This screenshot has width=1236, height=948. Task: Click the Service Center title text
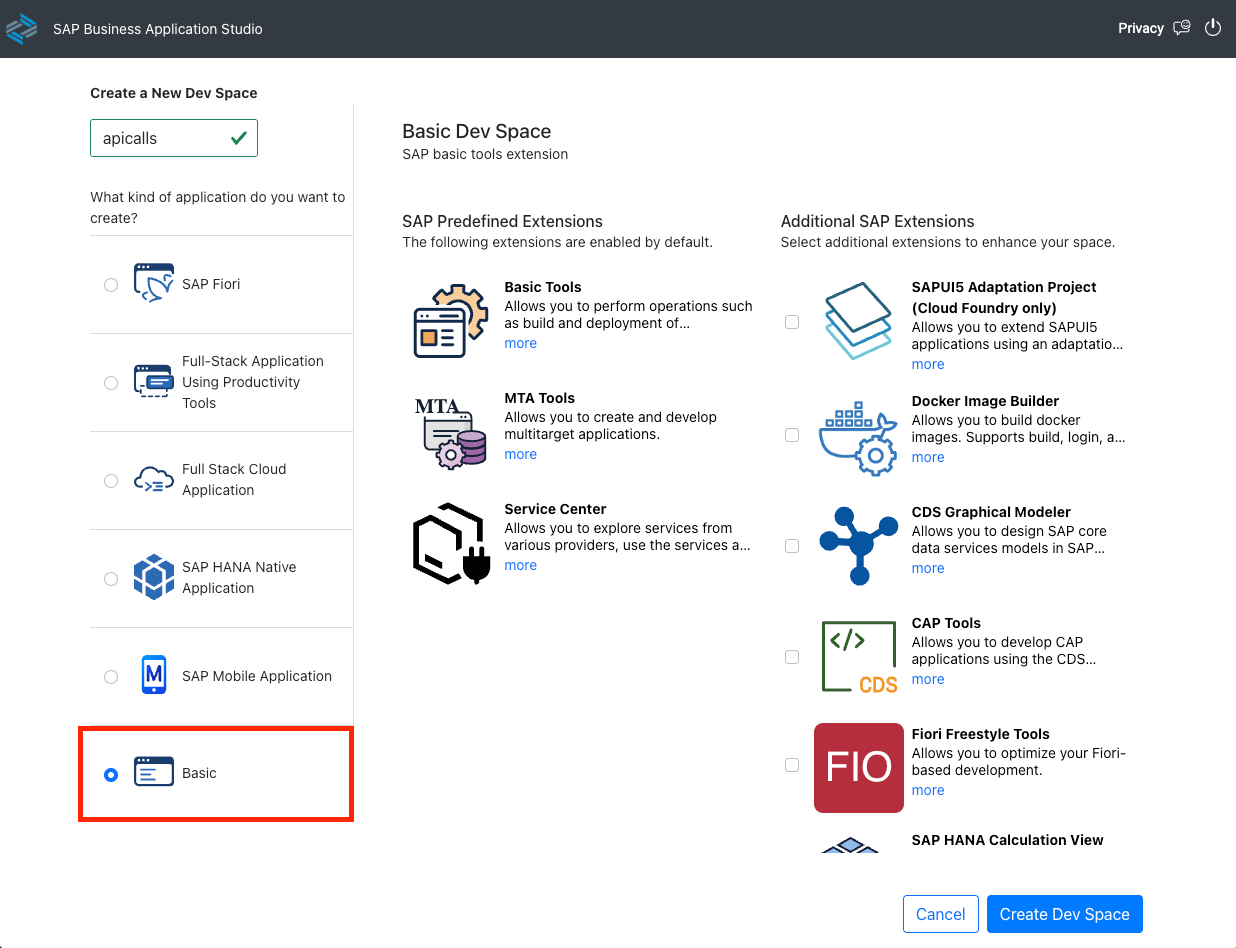click(555, 509)
